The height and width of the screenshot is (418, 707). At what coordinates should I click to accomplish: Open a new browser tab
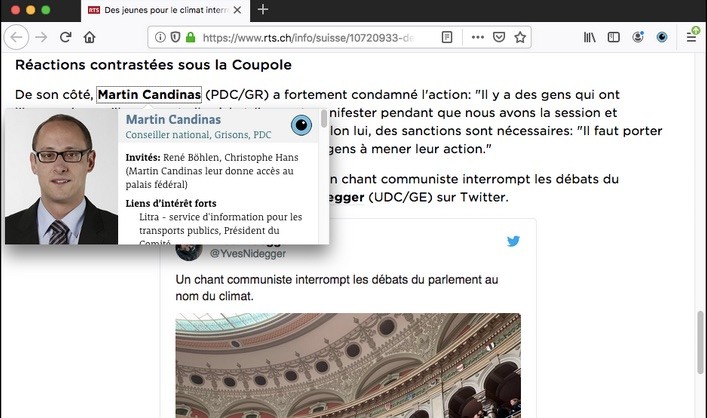click(263, 9)
